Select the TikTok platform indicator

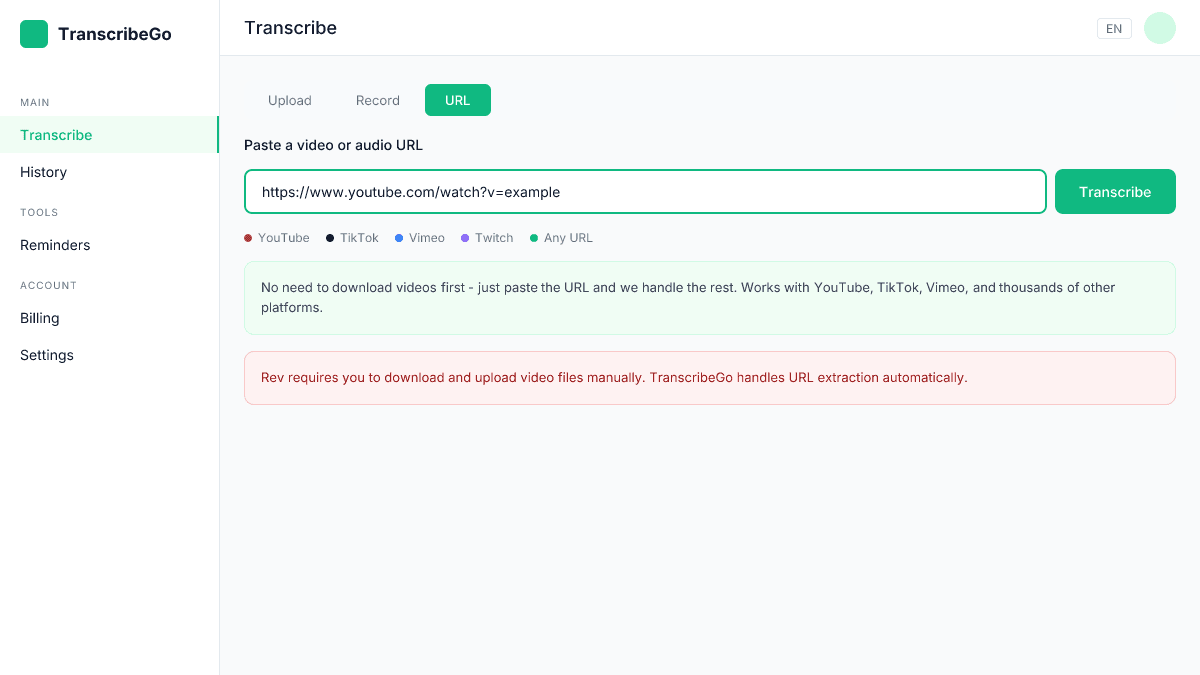351,238
